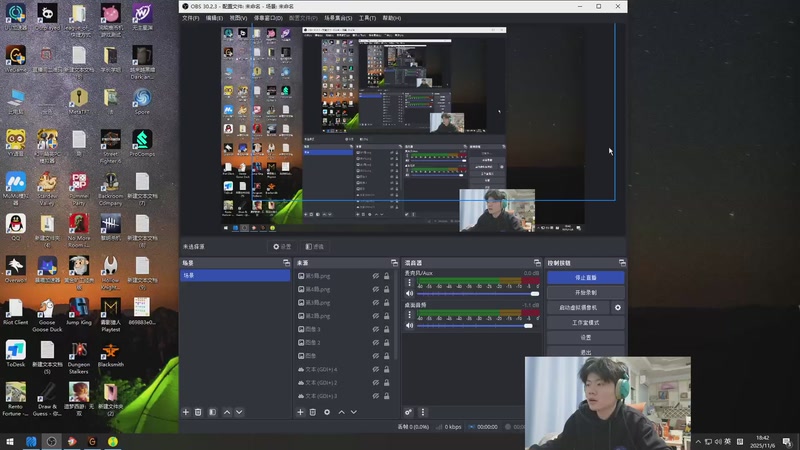Open Blacksmith desktop shortcut
The height and width of the screenshot is (450, 800).
coord(110,354)
